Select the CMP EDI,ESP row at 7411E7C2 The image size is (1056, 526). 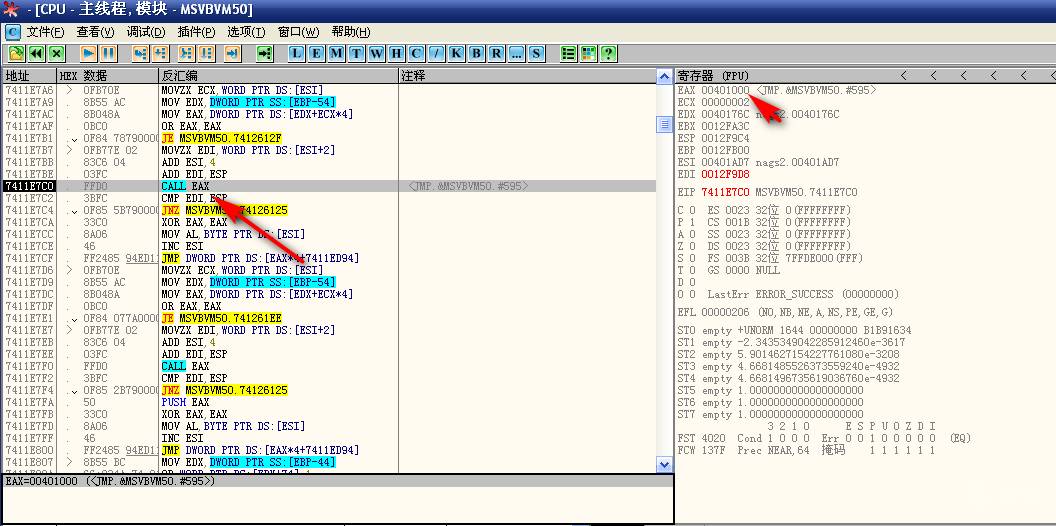click(x=329, y=198)
